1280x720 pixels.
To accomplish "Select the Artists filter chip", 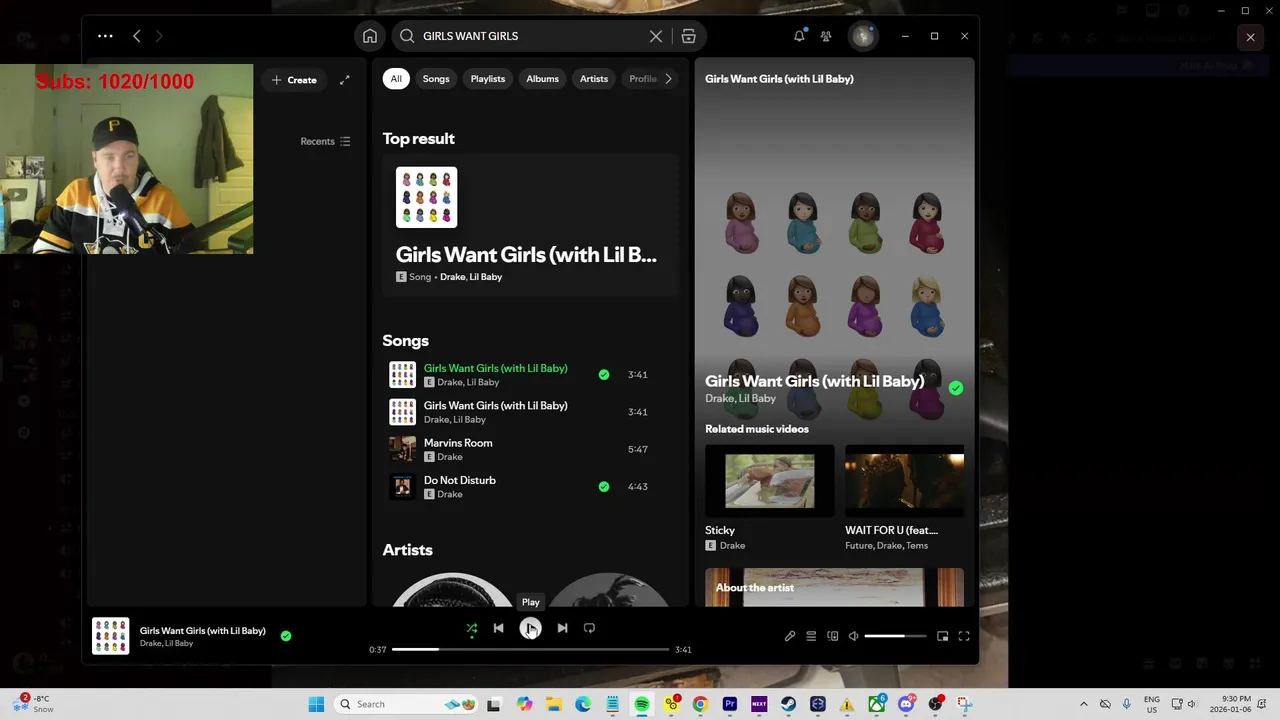I will click(594, 79).
